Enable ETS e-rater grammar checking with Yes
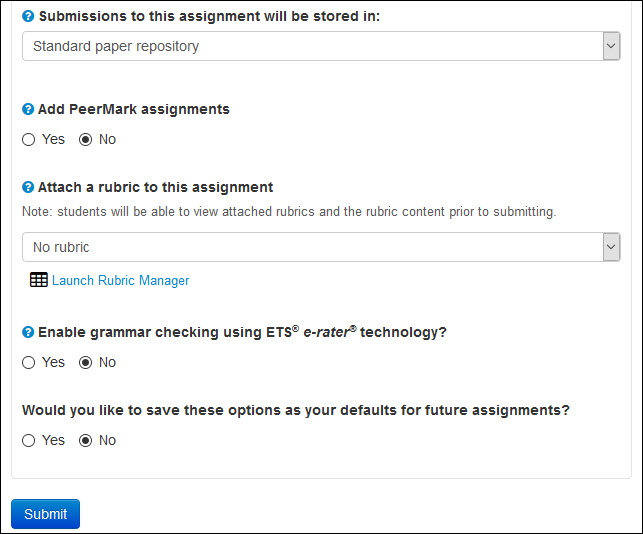The image size is (643, 534). (29, 362)
